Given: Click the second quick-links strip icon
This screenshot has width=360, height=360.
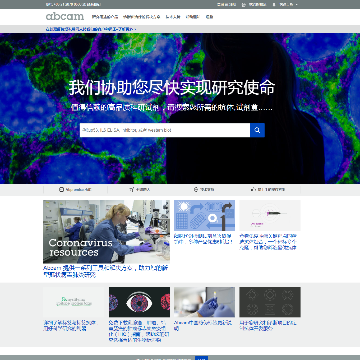Looking at the screenshot, I should tap(132, 189).
